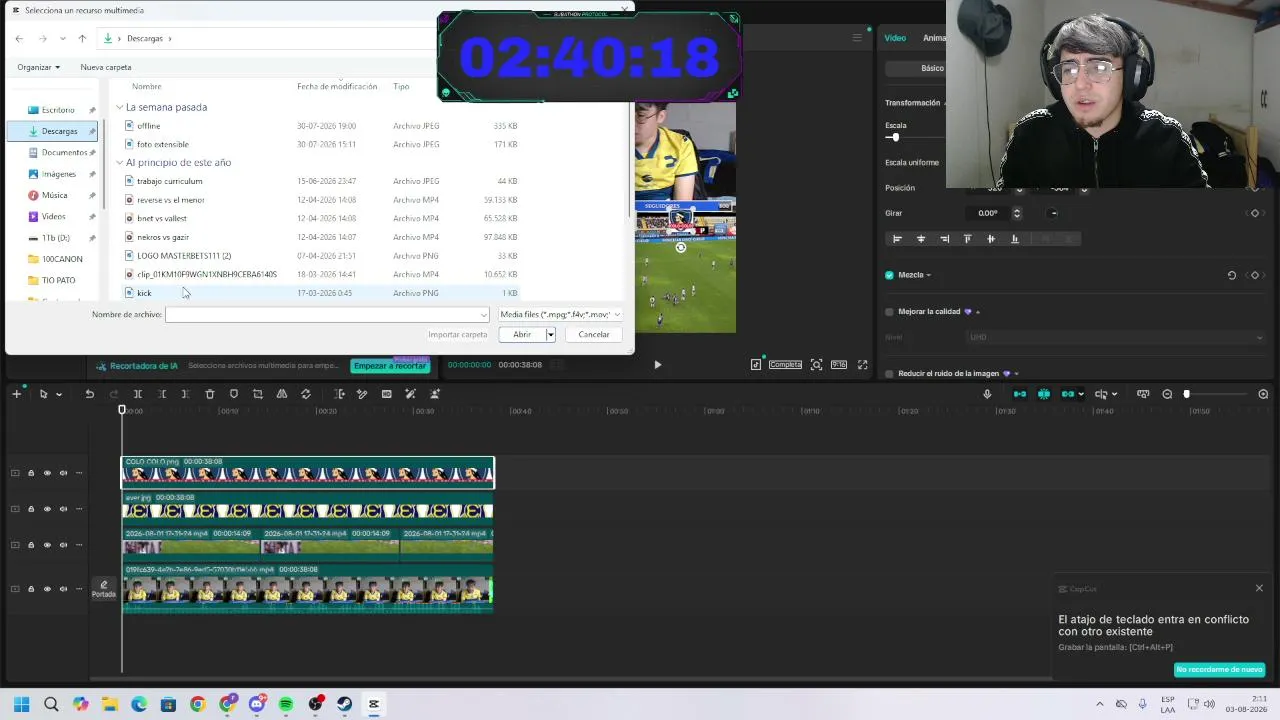1280x720 pixels.
Task: Hide the COLO COLO track with eye icon
Action: 47,473
